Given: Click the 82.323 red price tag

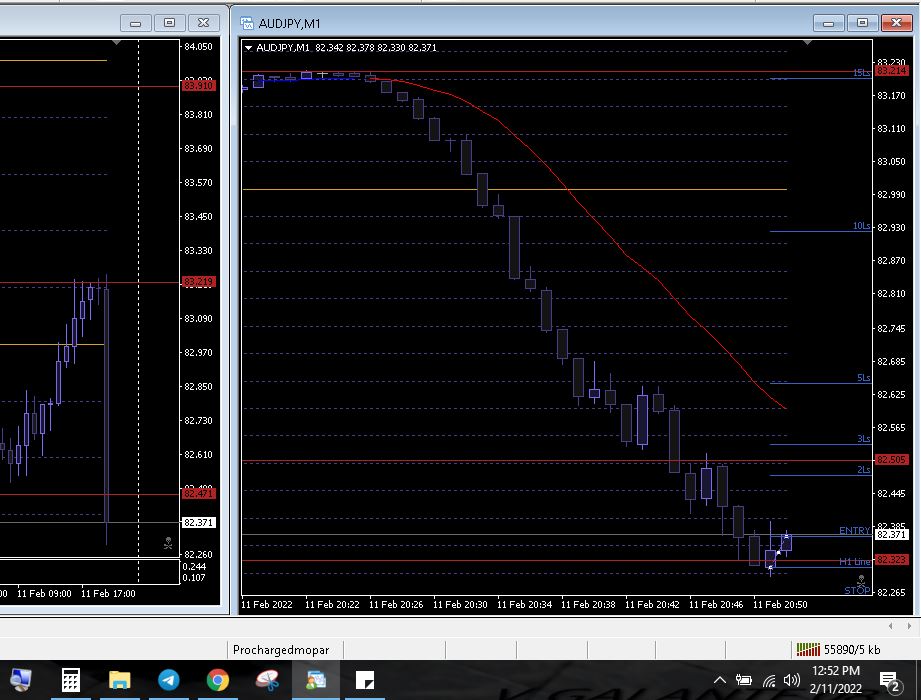Looking at the screenshot, I should tap(891, 560).
